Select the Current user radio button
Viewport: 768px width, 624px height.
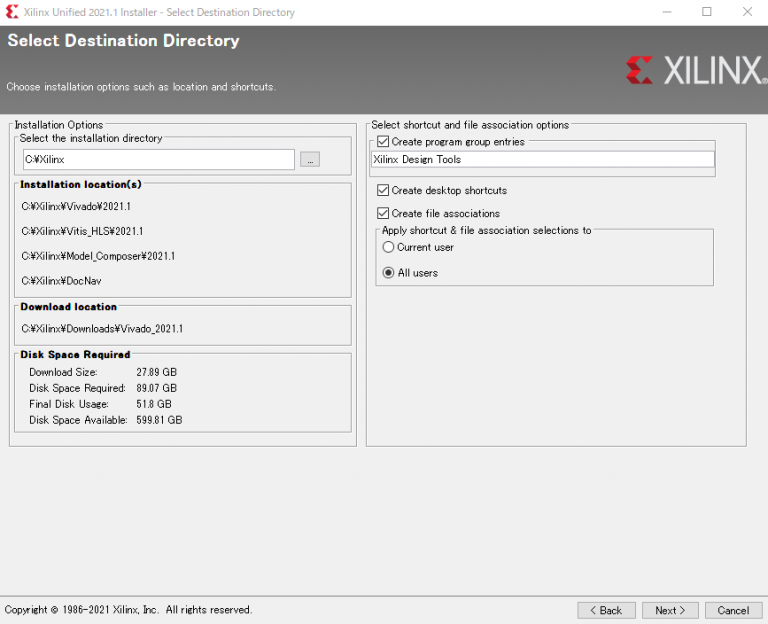389,247
